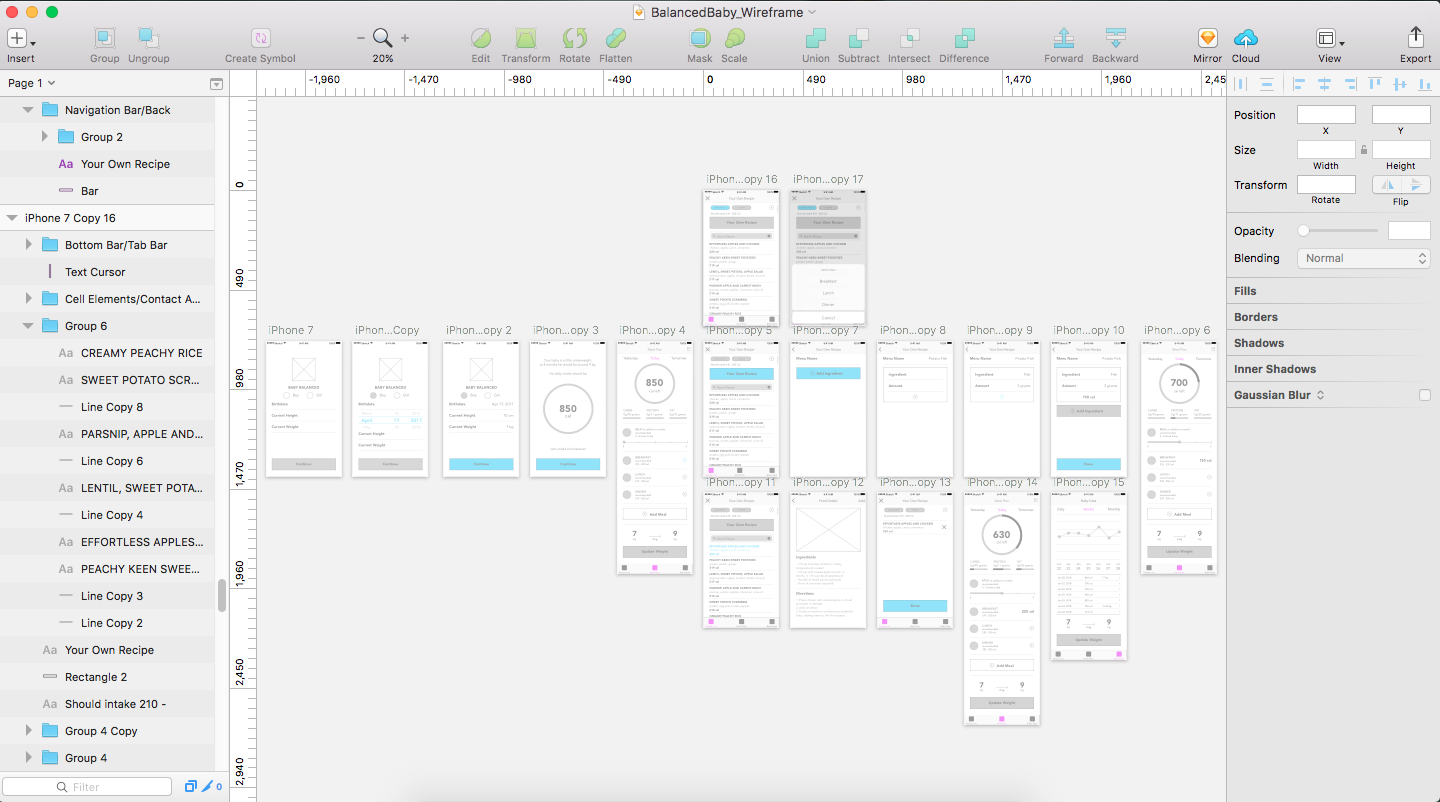1440x802 pixels.
Task: Move layer Forward in toolbar
Action: pyautogui.click(x=1063, y=39)
